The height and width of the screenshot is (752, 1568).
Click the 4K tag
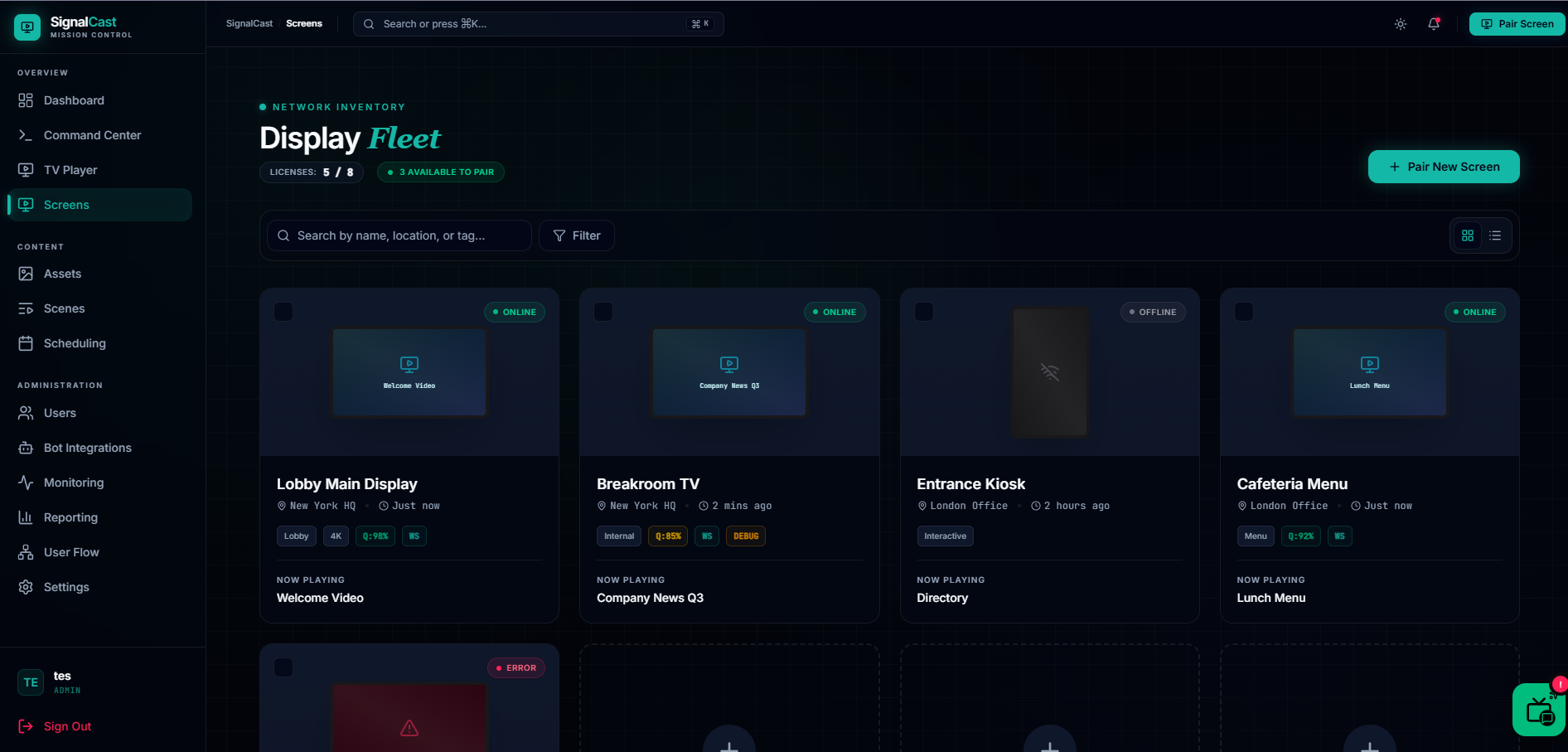pyautogui.click(x=336, y=536)
